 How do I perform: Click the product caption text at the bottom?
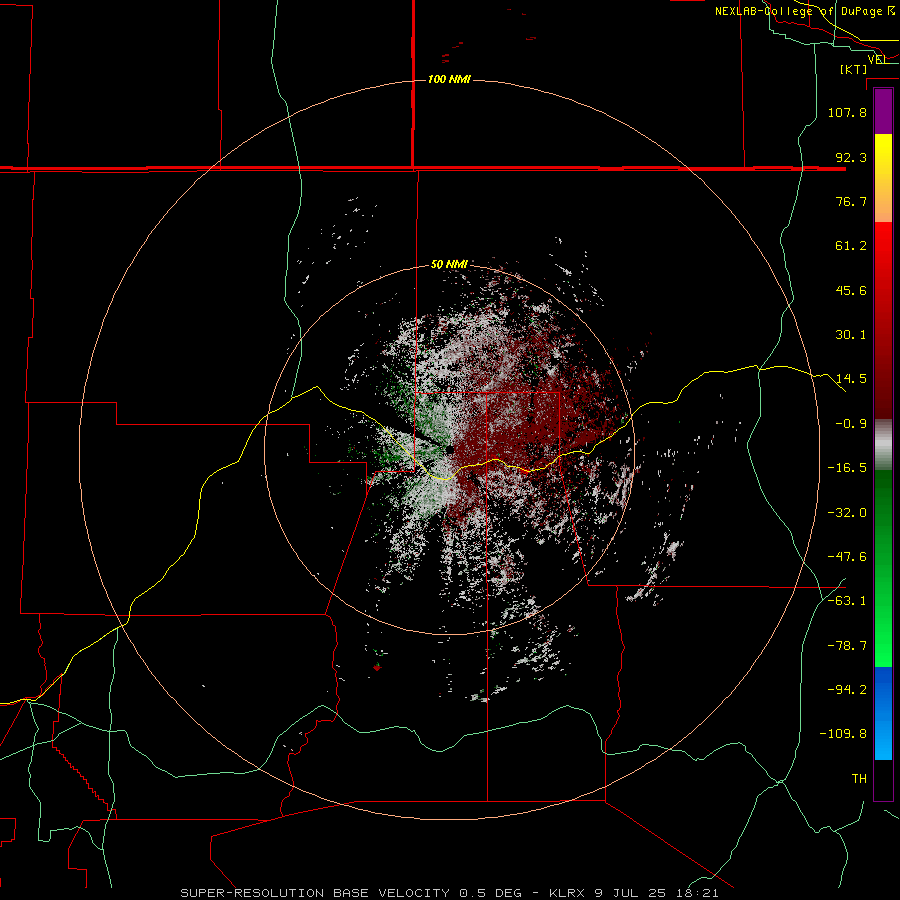(x=449, y=893)
